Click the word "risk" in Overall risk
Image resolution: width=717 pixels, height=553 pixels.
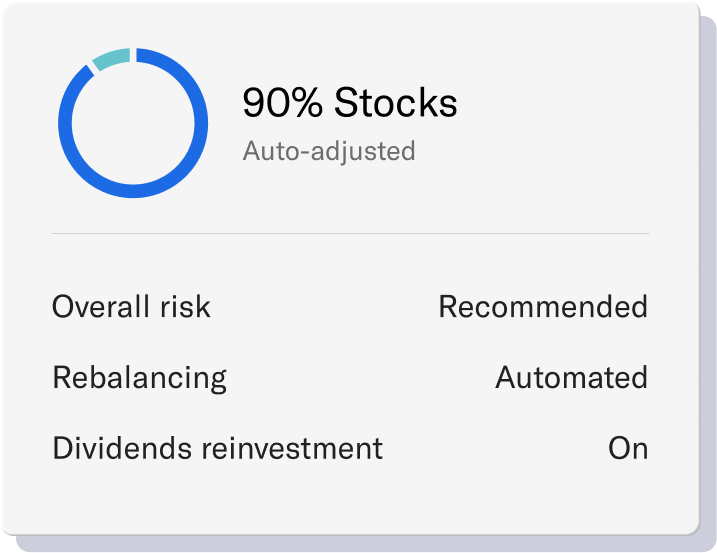tap(184, 306)
